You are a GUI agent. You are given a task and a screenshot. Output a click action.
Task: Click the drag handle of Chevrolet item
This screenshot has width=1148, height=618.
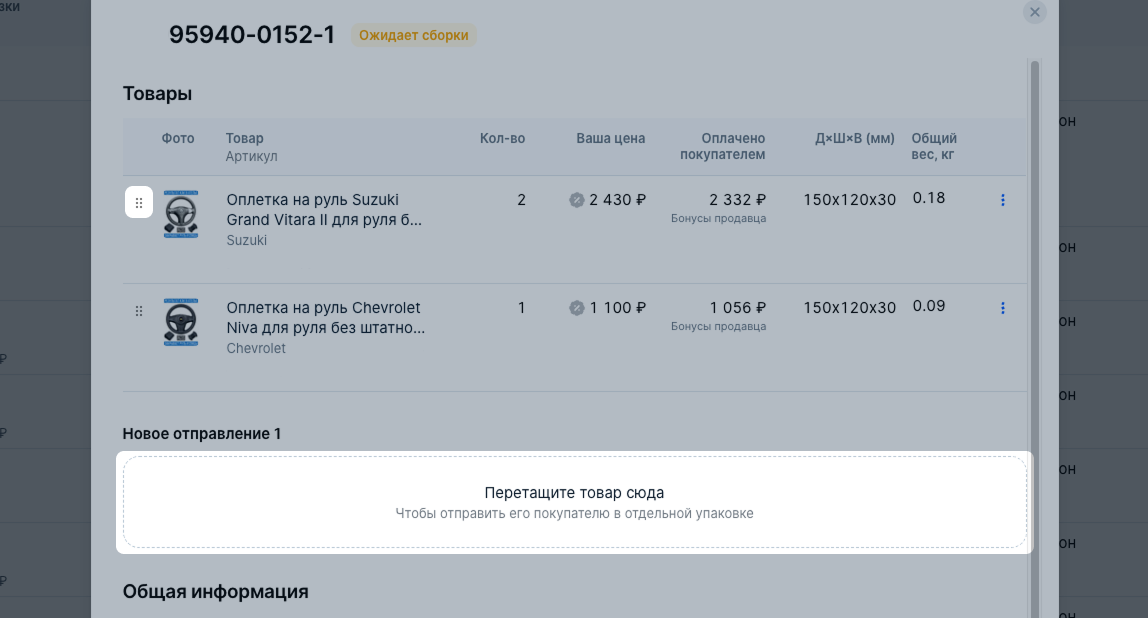point(138,311)
